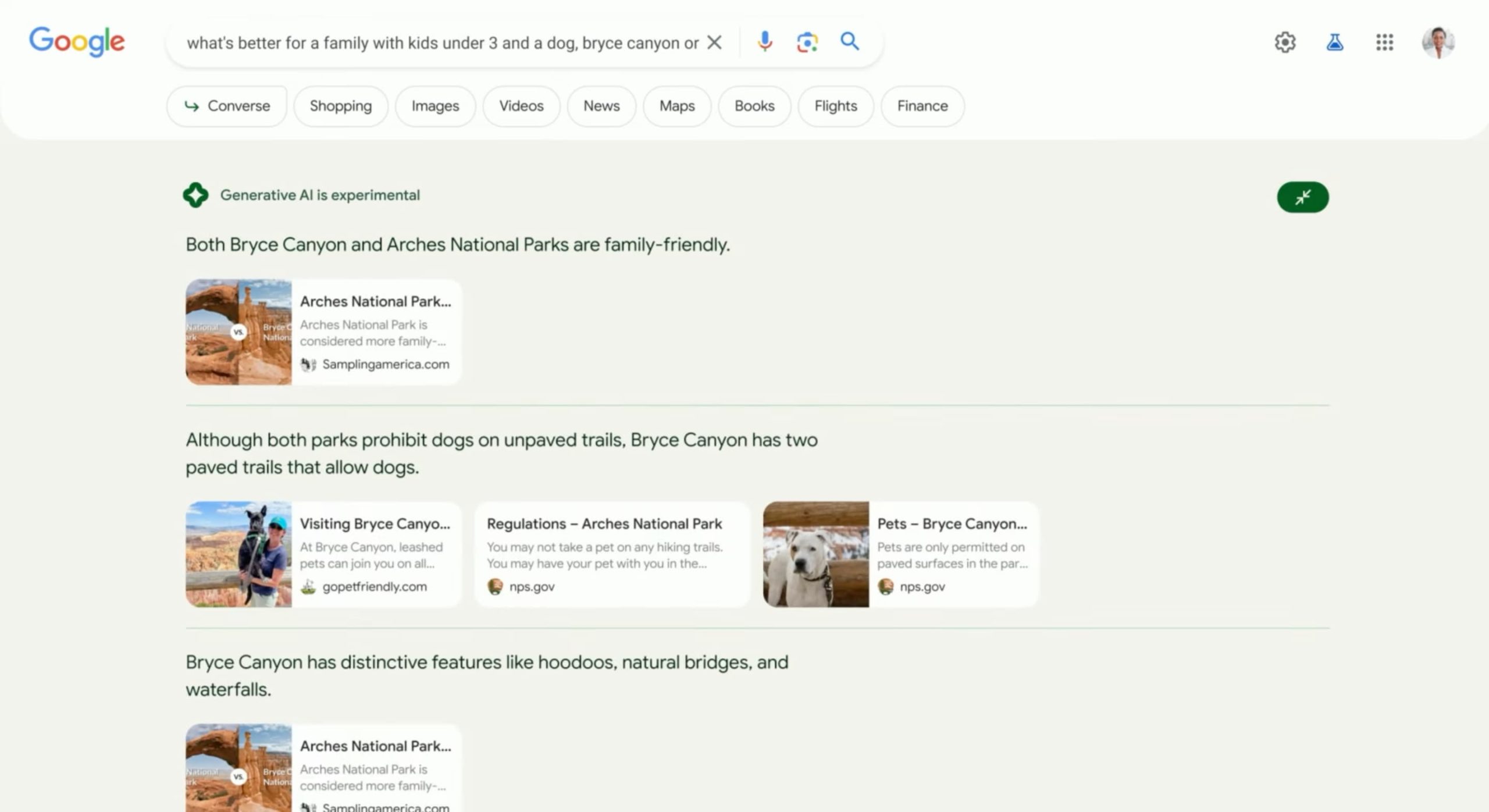Open Quick Settings with the gear icon
1489x812 pixels.
click(x=1285, y=41)
